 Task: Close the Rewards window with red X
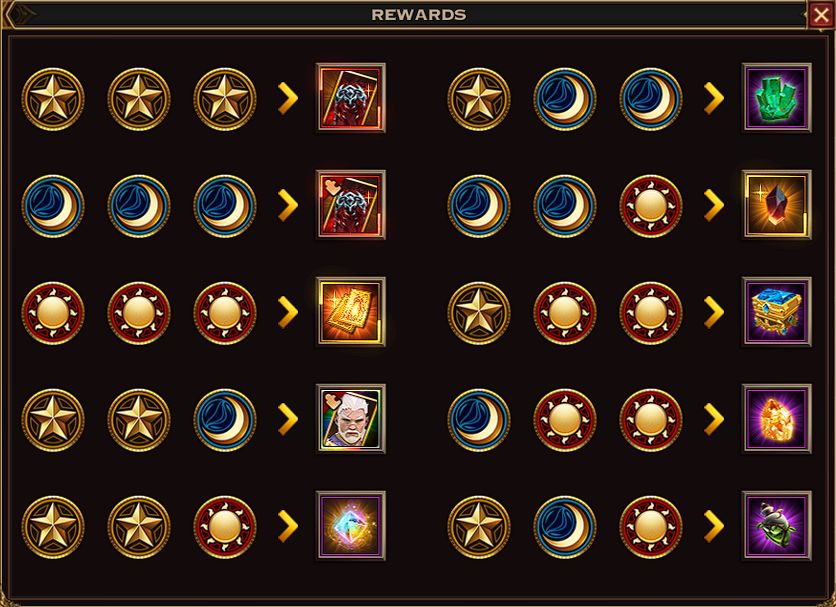point(821,15)
